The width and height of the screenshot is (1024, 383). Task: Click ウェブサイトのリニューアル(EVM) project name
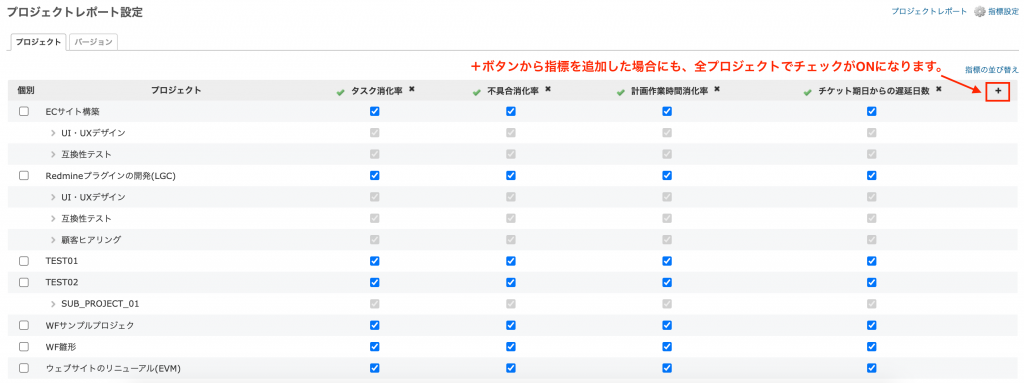point(113,368)
